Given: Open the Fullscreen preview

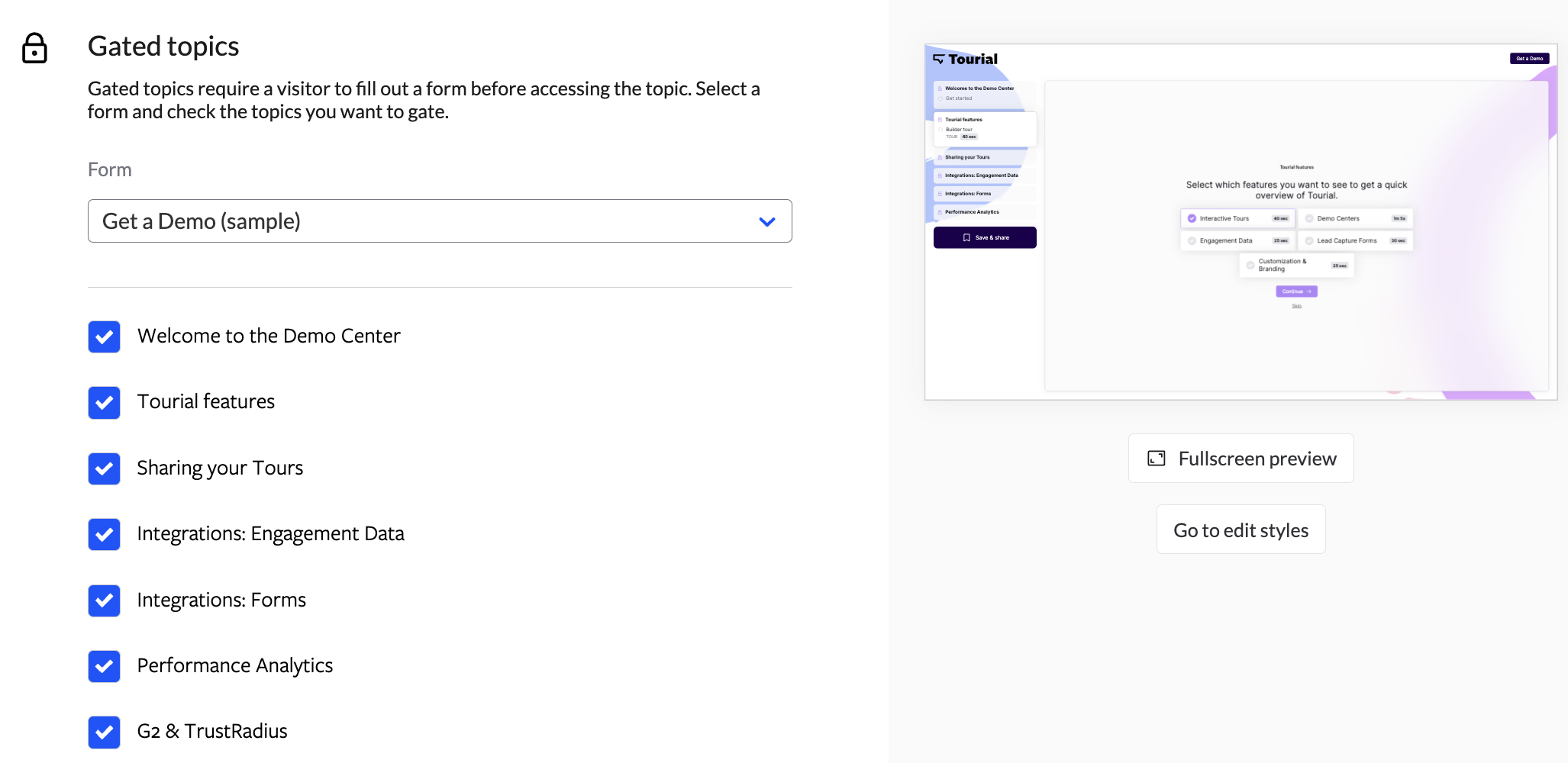Looking at the screenshot, I should tap(1241, 459).
